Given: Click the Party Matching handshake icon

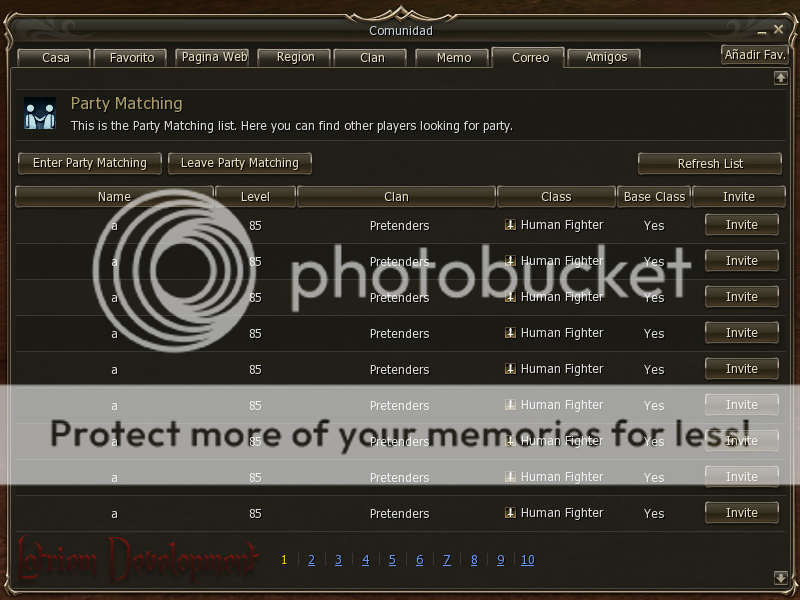Looking at the screenshot, I should click(x=40, y=113).
